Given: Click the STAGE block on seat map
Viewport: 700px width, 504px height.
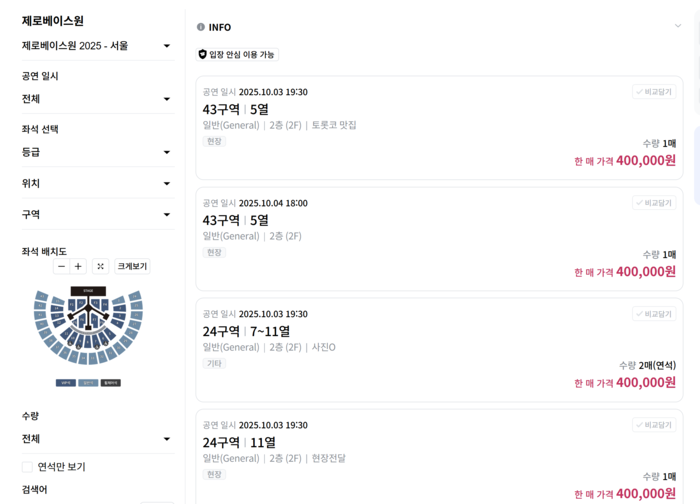Looking at the screenshot, I should click(x=88, y=291).
